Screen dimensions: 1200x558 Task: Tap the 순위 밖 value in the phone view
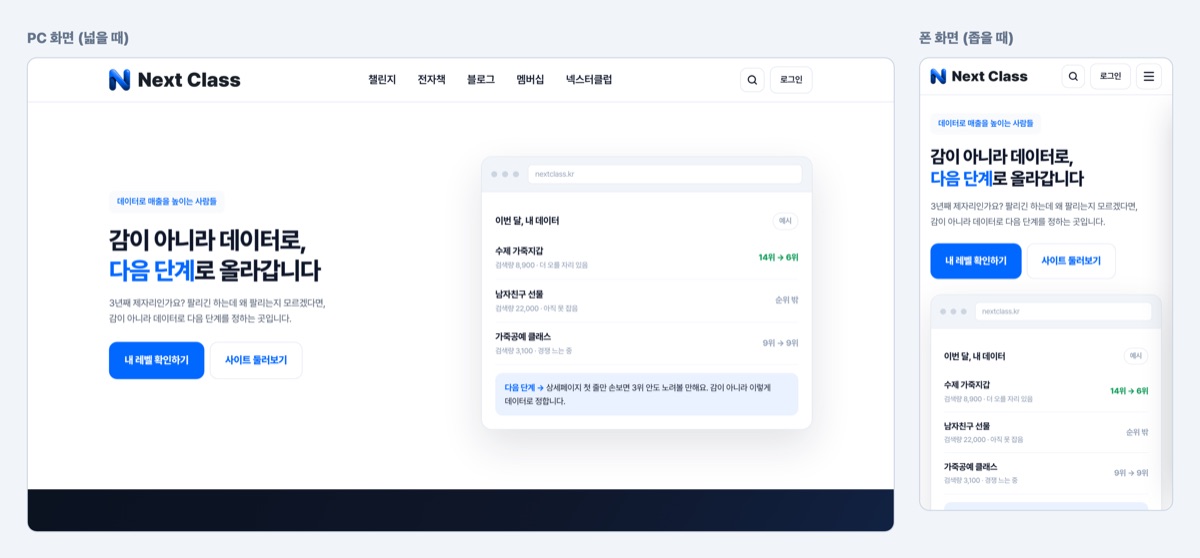tap(1137, 432)
